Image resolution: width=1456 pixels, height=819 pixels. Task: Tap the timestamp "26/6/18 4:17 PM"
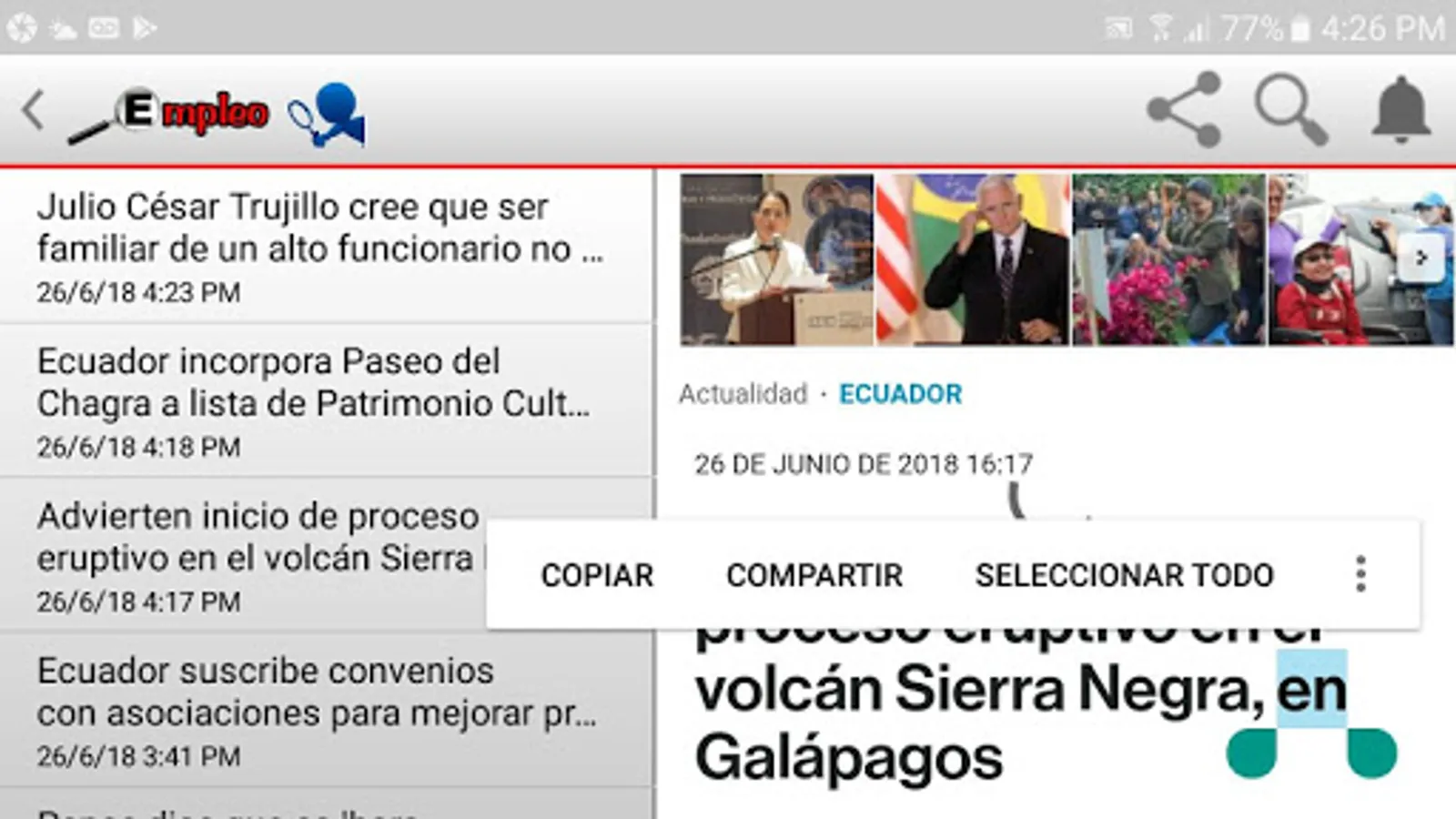click(x=138, y=602)
